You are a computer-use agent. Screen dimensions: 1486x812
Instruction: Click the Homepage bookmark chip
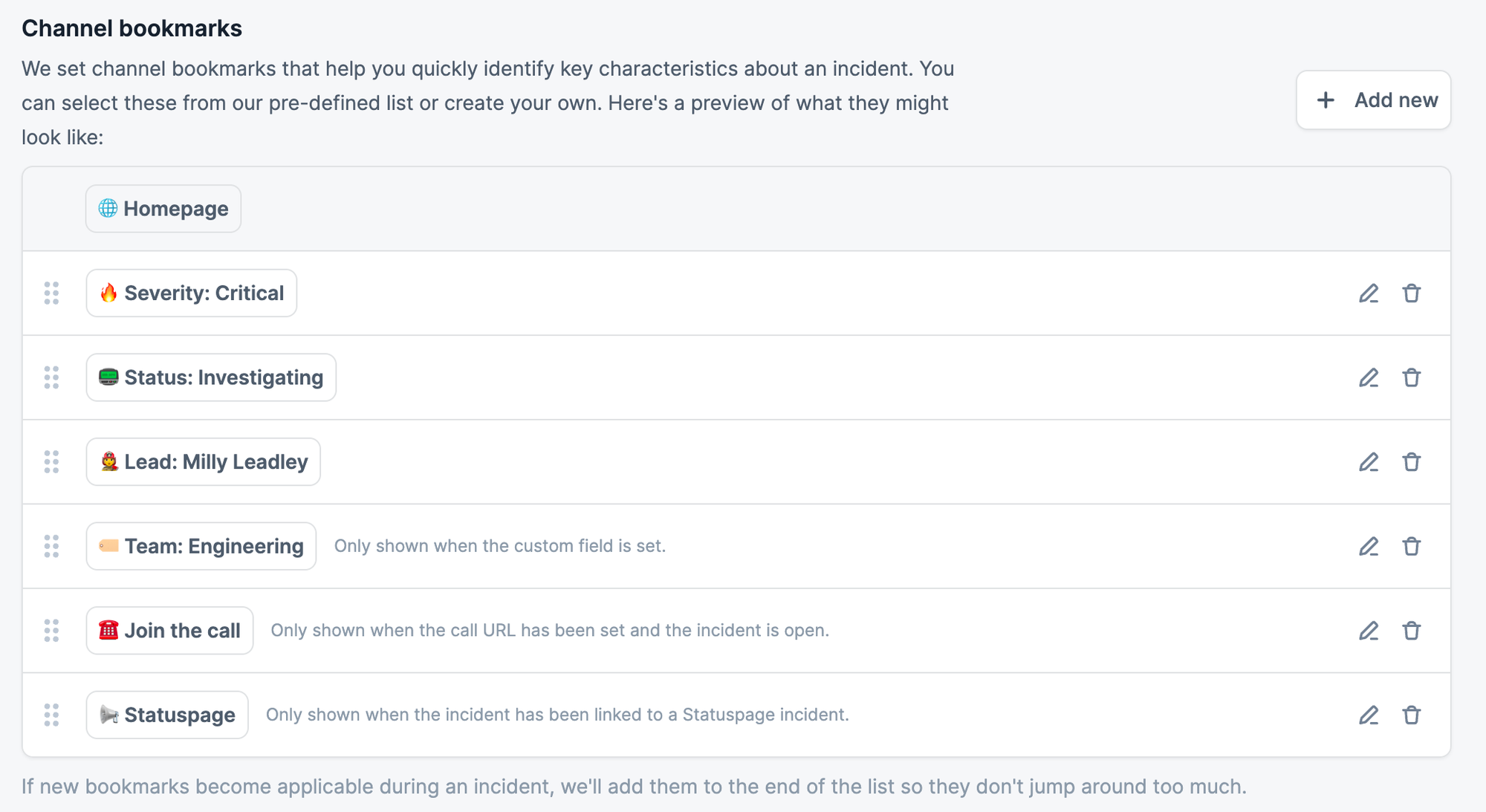point(163,209)
